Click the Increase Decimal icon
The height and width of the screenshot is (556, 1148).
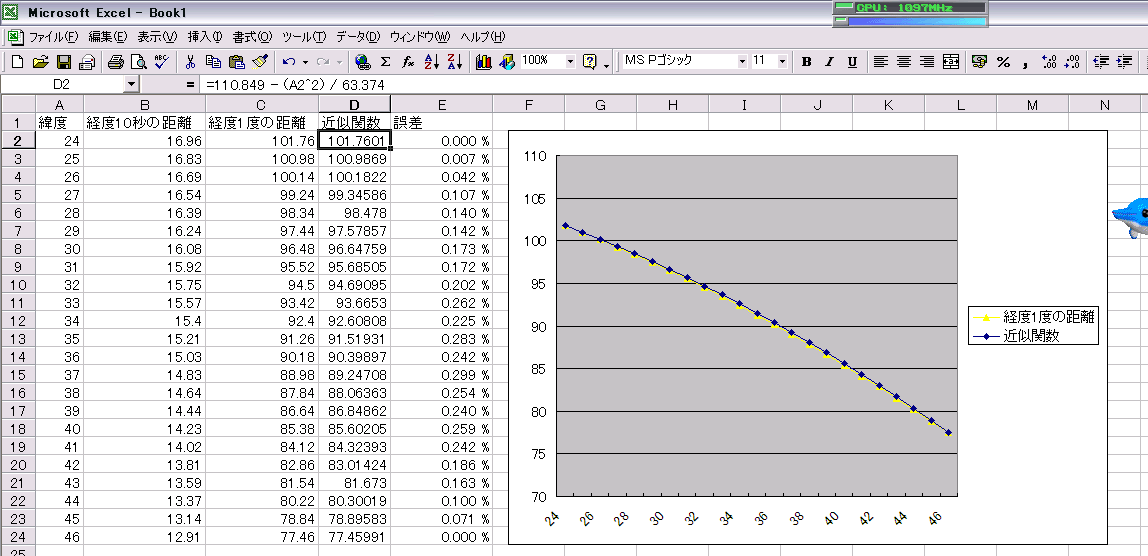1049,62
